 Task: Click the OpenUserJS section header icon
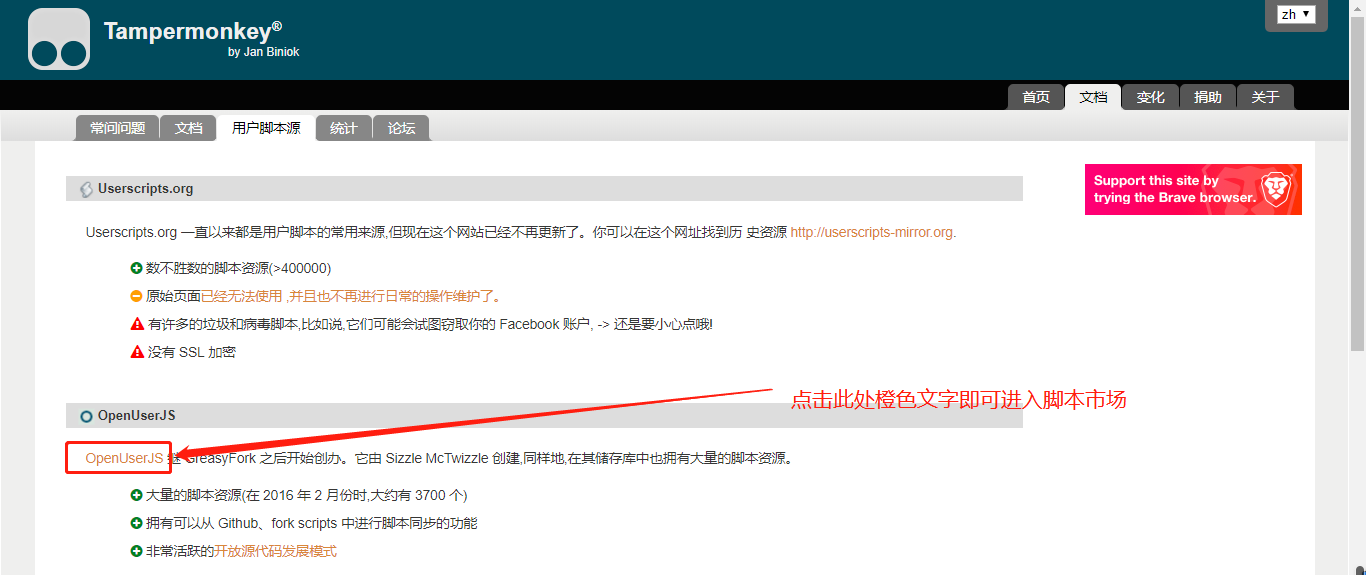pos(87,416)
